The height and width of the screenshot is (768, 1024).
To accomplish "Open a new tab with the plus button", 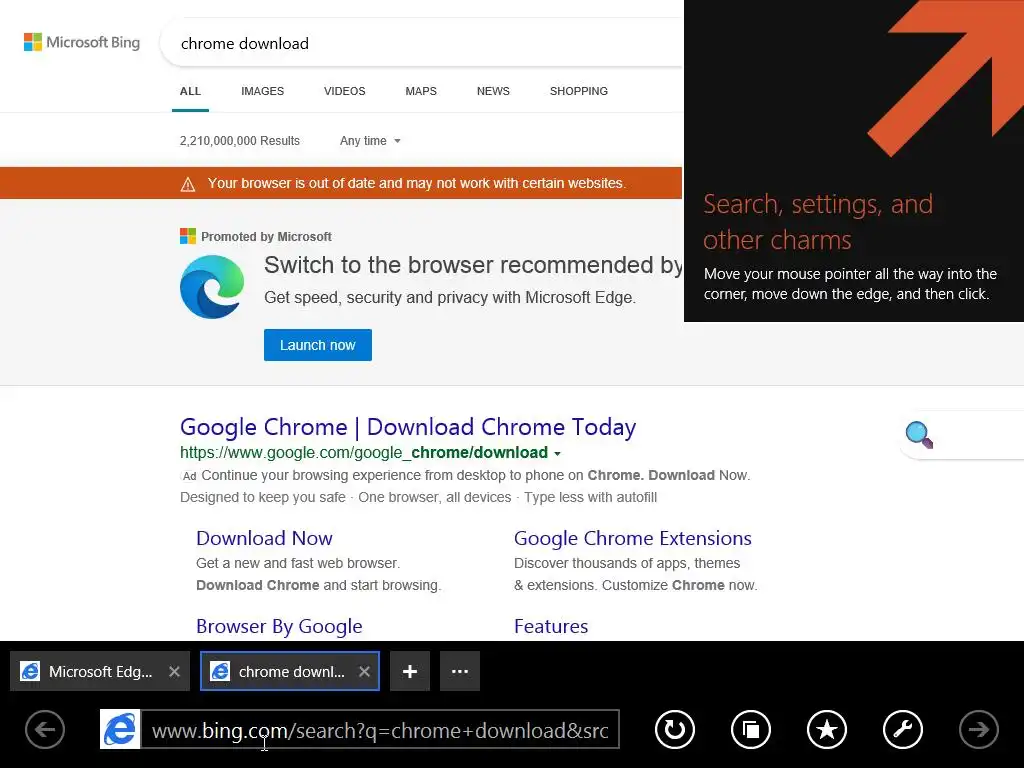I will [x=410, y=671].
